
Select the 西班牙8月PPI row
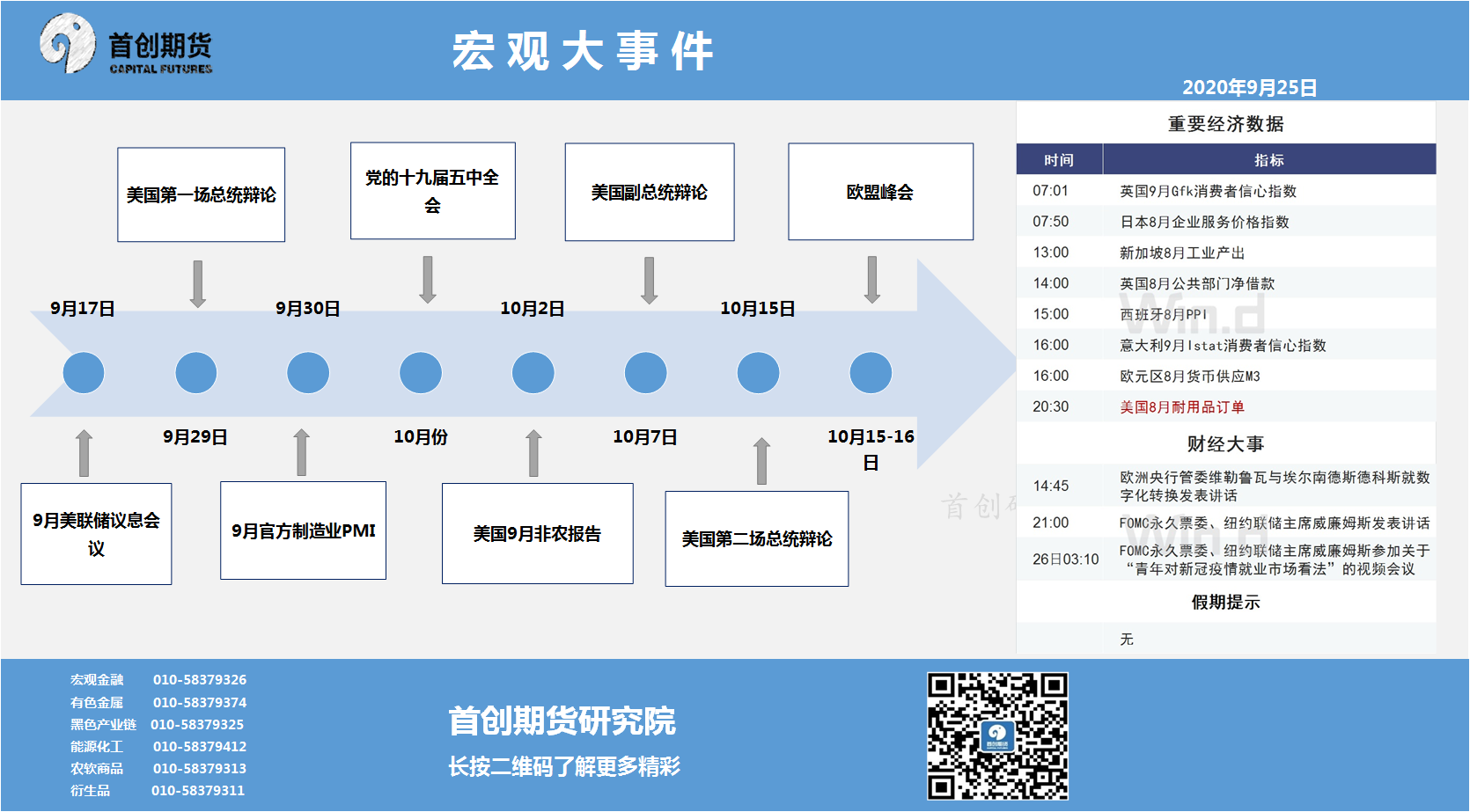1226,314
